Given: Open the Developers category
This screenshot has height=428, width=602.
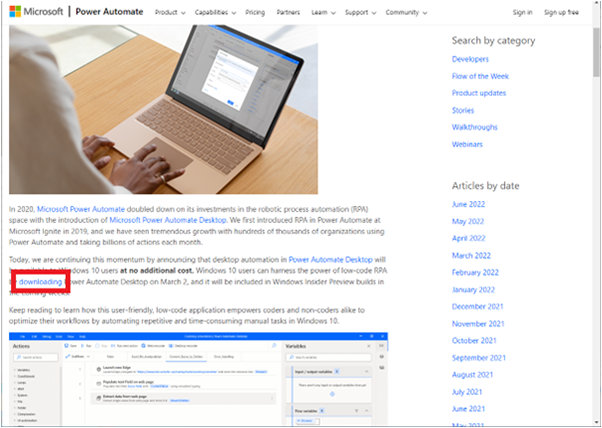Looking at the screenshot, I should [470, 59].
